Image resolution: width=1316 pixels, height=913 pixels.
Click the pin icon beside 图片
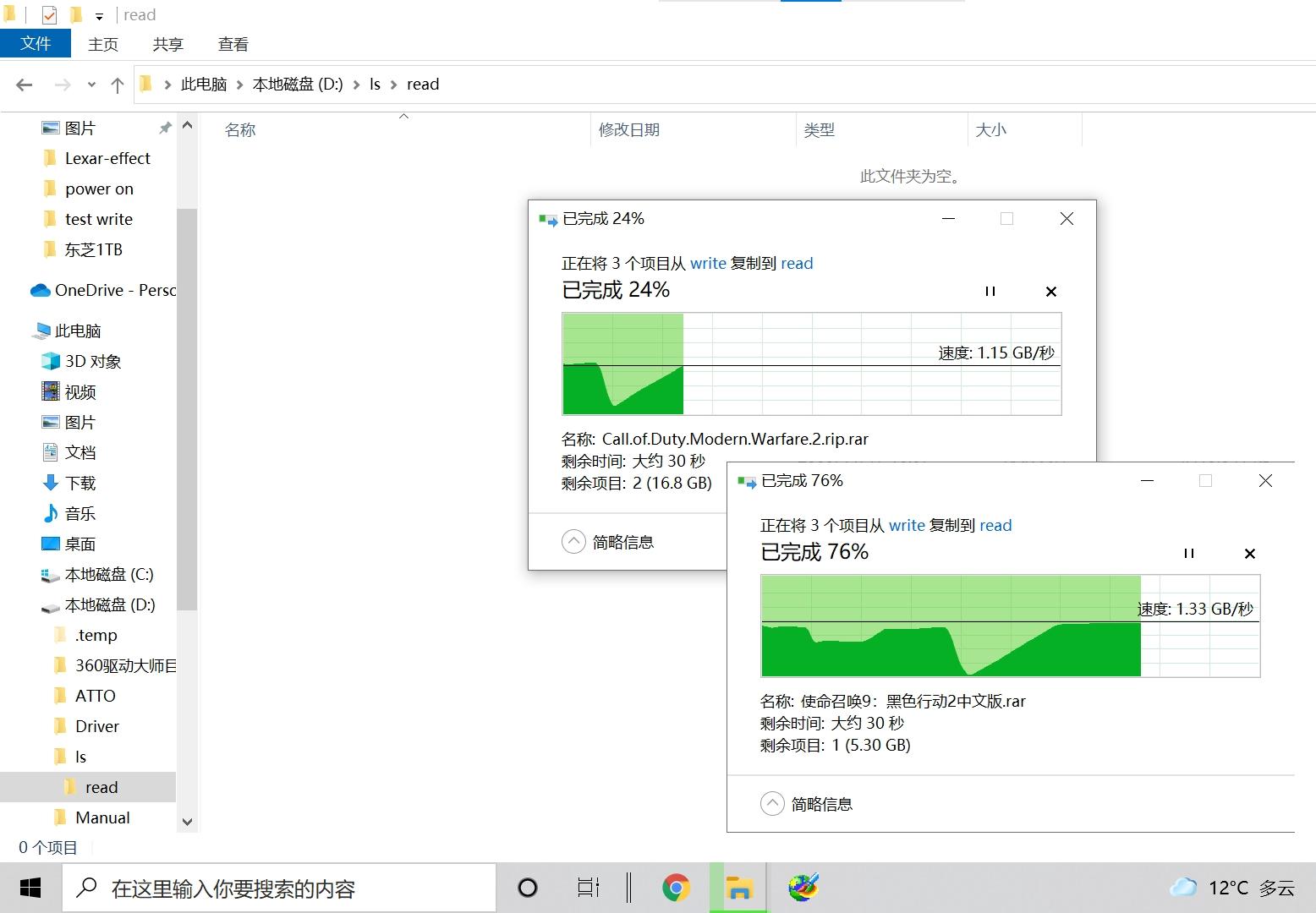click(165, 128)
